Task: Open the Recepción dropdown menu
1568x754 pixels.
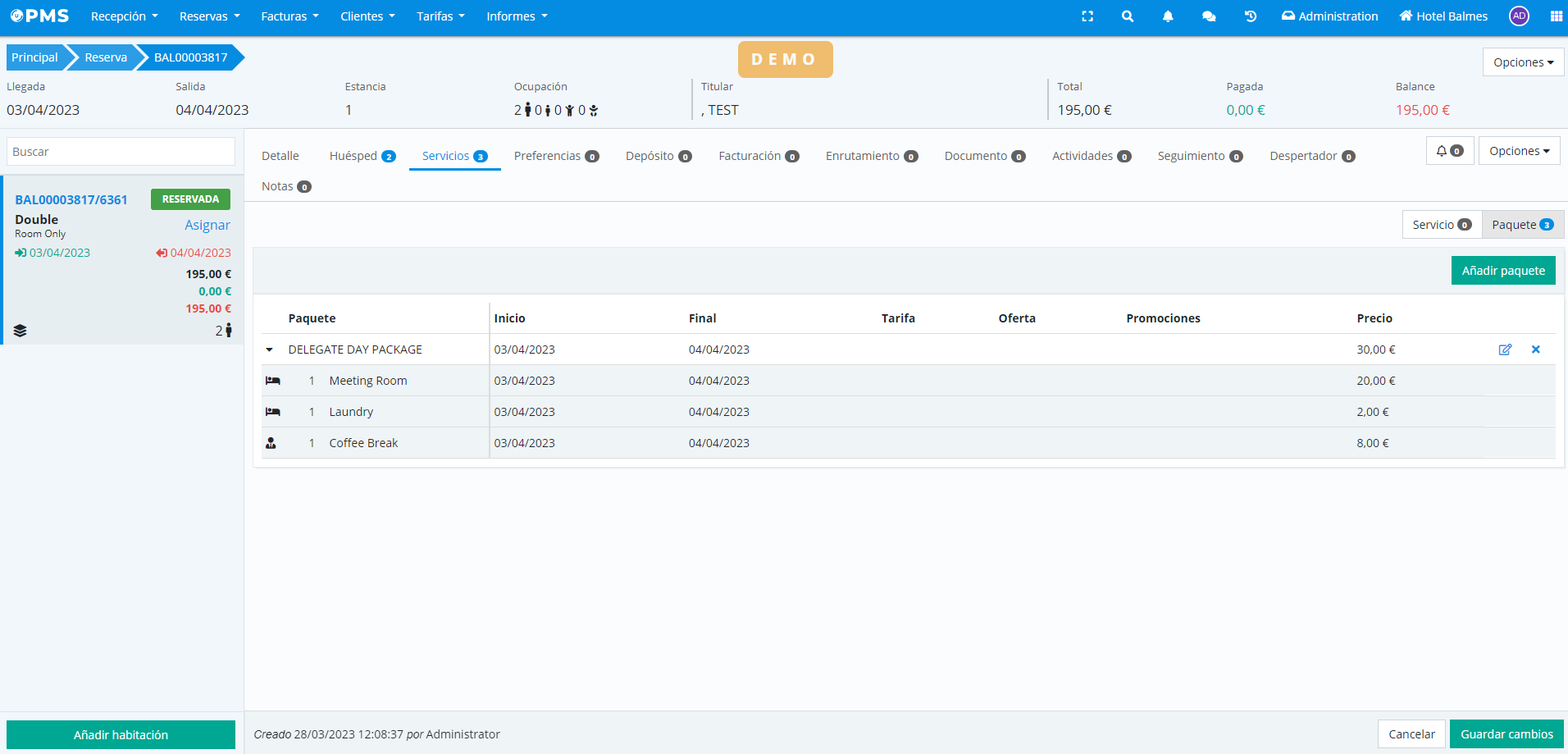Action: tap(124, 16)
